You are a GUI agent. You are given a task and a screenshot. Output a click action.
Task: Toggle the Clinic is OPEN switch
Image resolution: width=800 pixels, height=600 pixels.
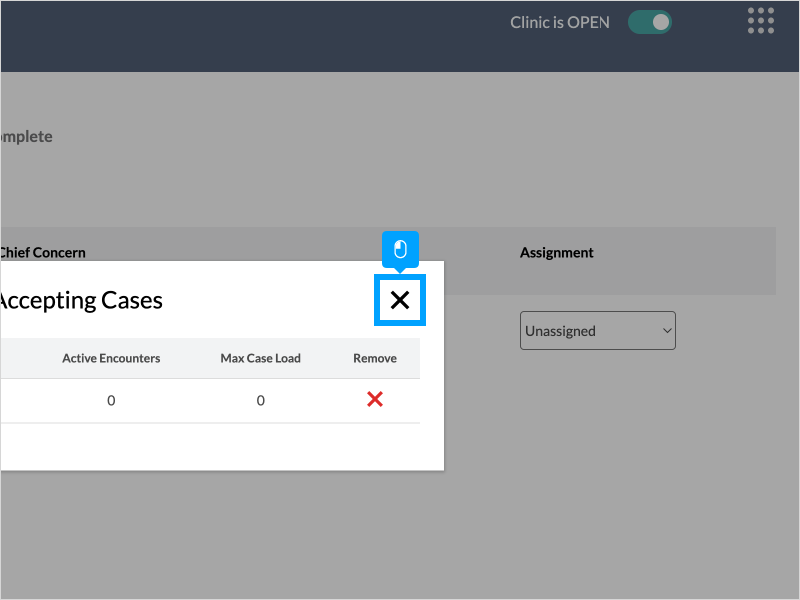pyautogui.click(x=650, y=22)
